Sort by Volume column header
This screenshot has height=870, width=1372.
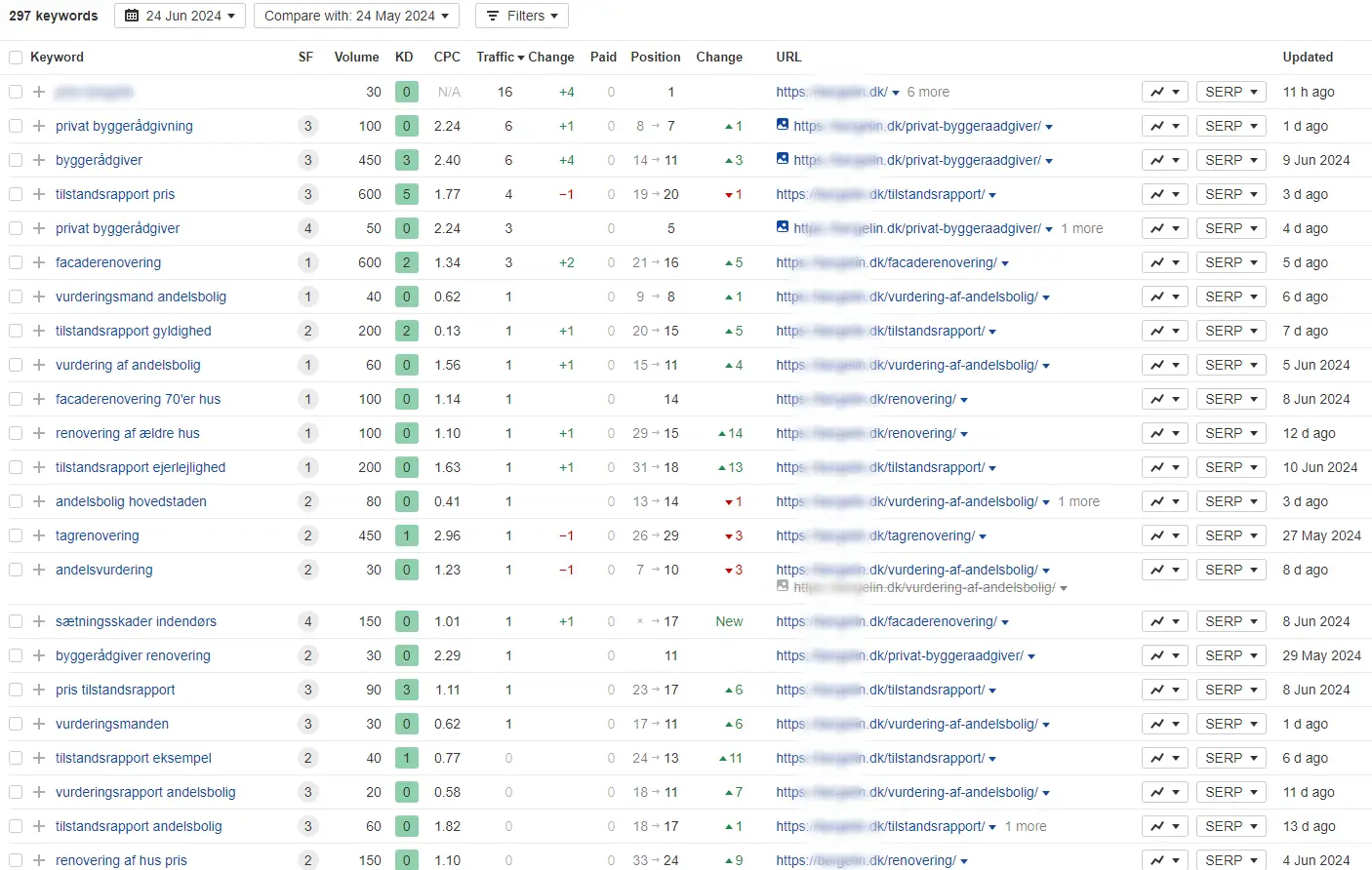[356, 57]
